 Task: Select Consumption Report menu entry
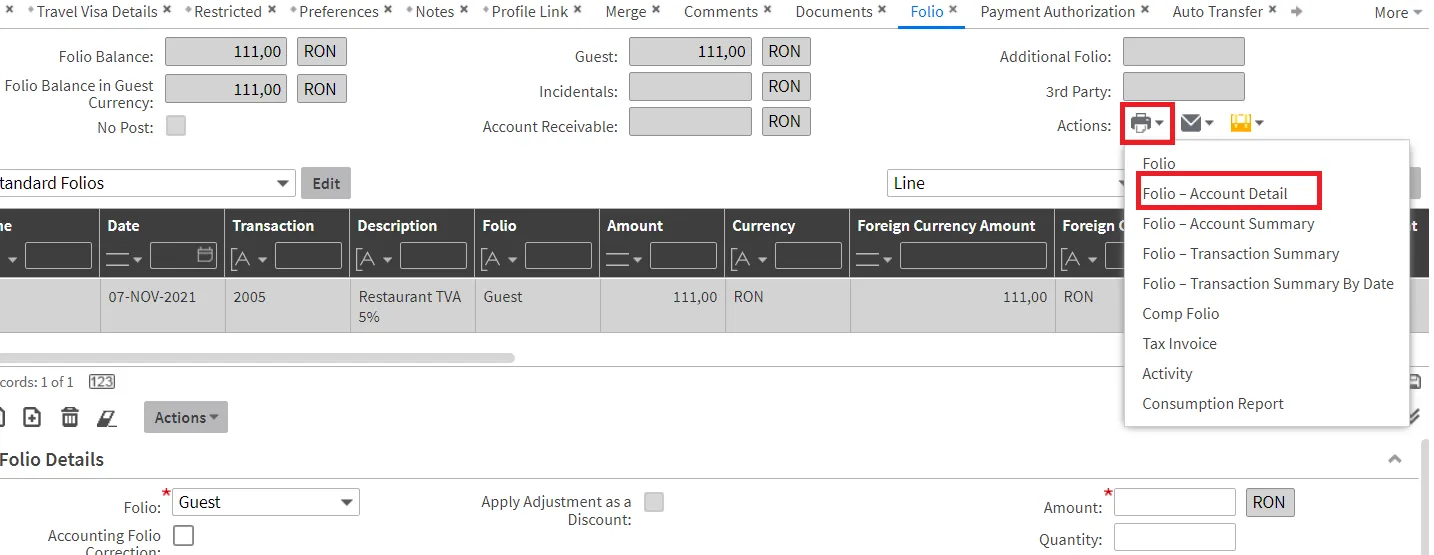[x=1213, y=404]
